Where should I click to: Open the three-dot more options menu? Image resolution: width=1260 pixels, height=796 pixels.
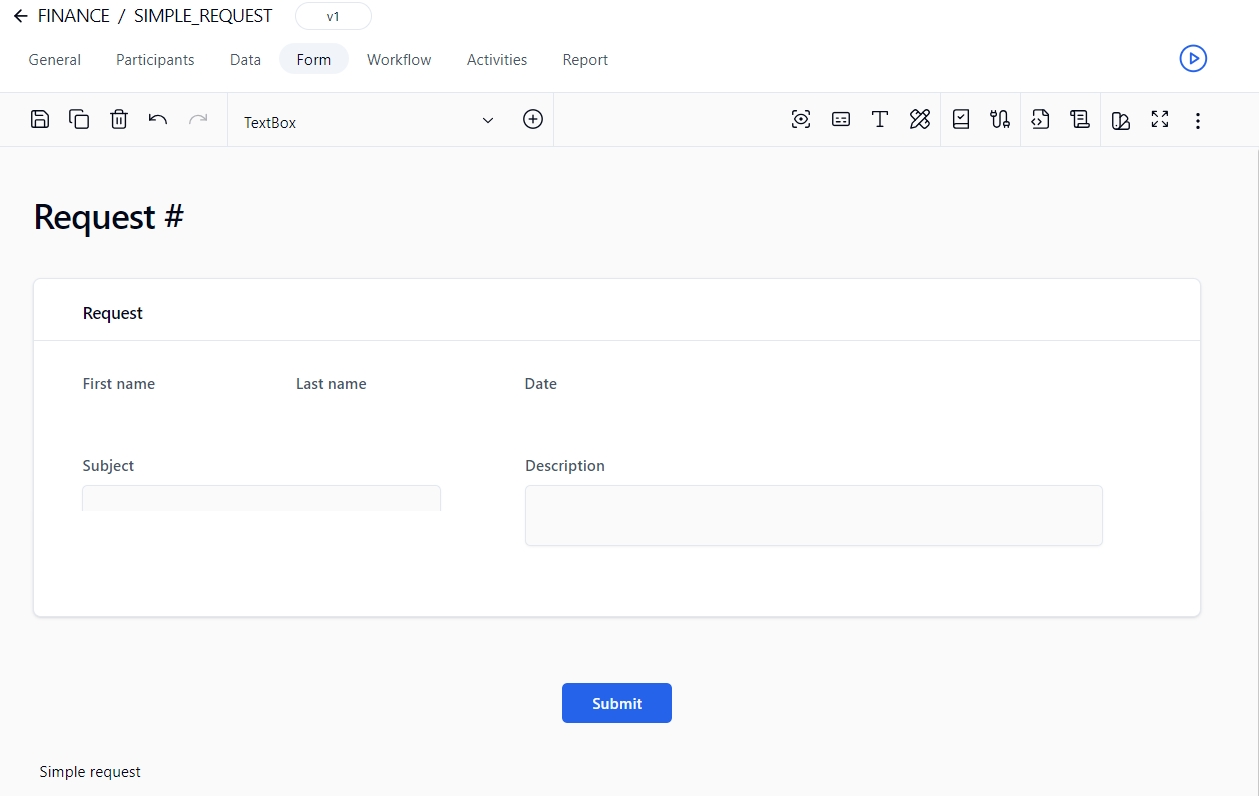click(1198, 121)
